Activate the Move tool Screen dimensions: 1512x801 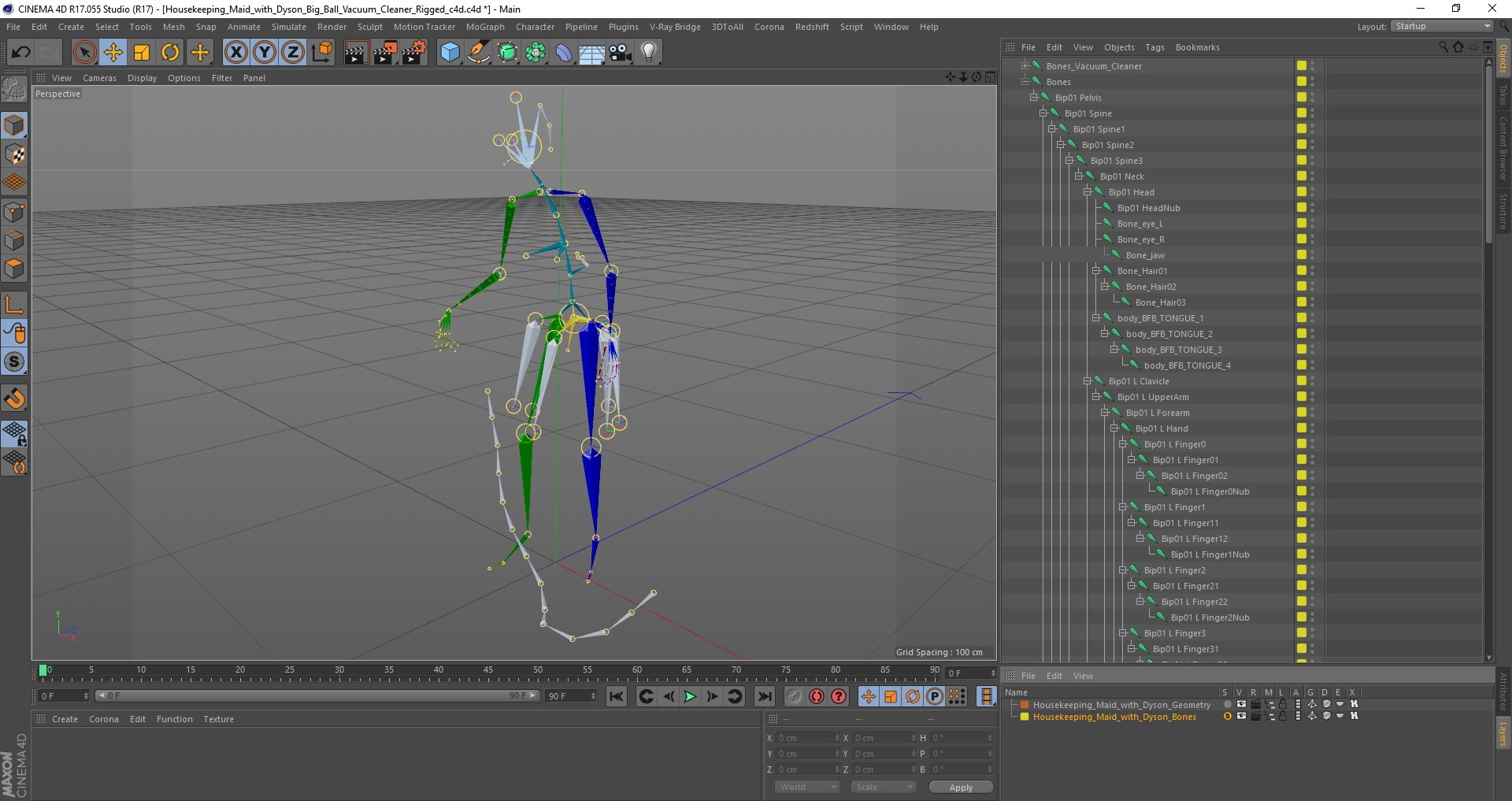113,53
